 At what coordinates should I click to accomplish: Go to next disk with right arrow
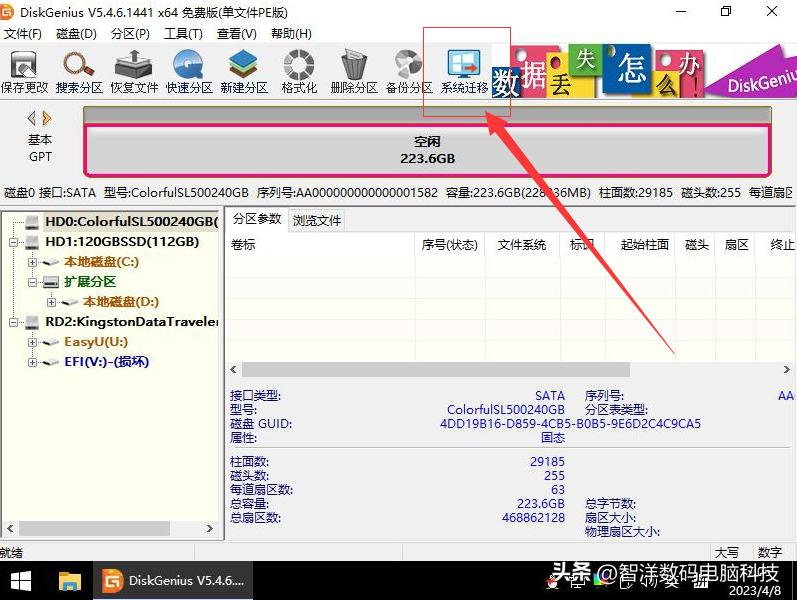47,118
